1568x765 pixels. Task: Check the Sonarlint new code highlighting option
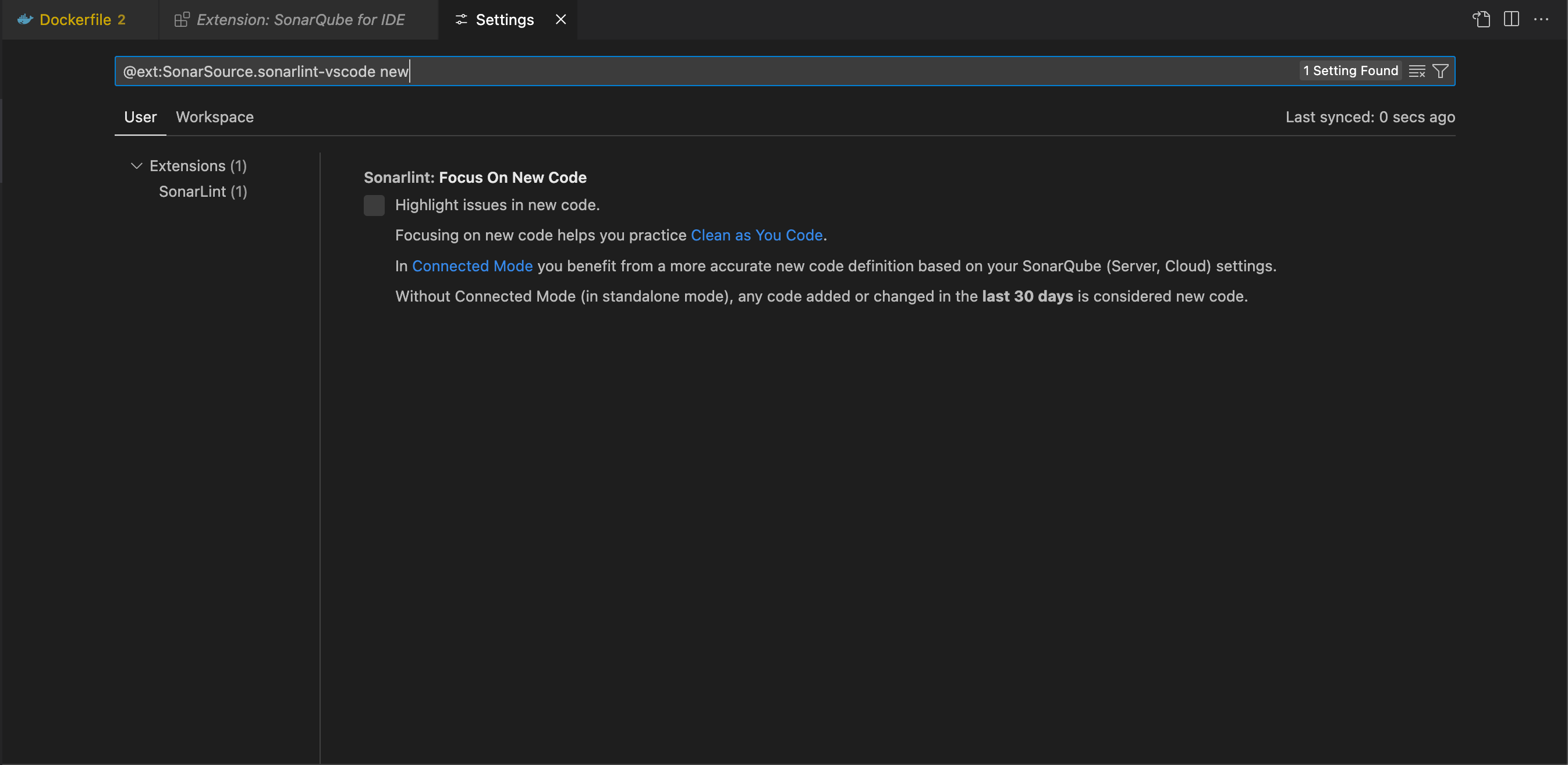point(374,206)
